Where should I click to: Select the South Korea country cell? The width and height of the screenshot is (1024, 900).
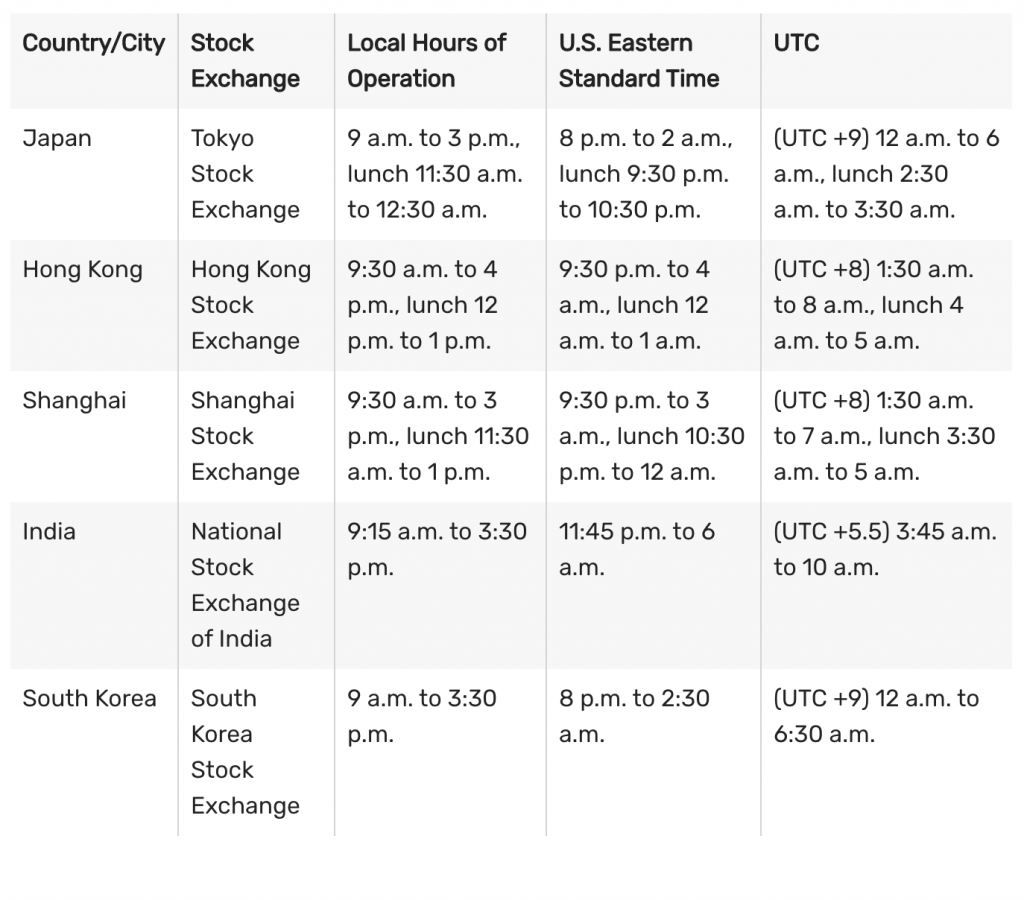(x=90, y=698)
